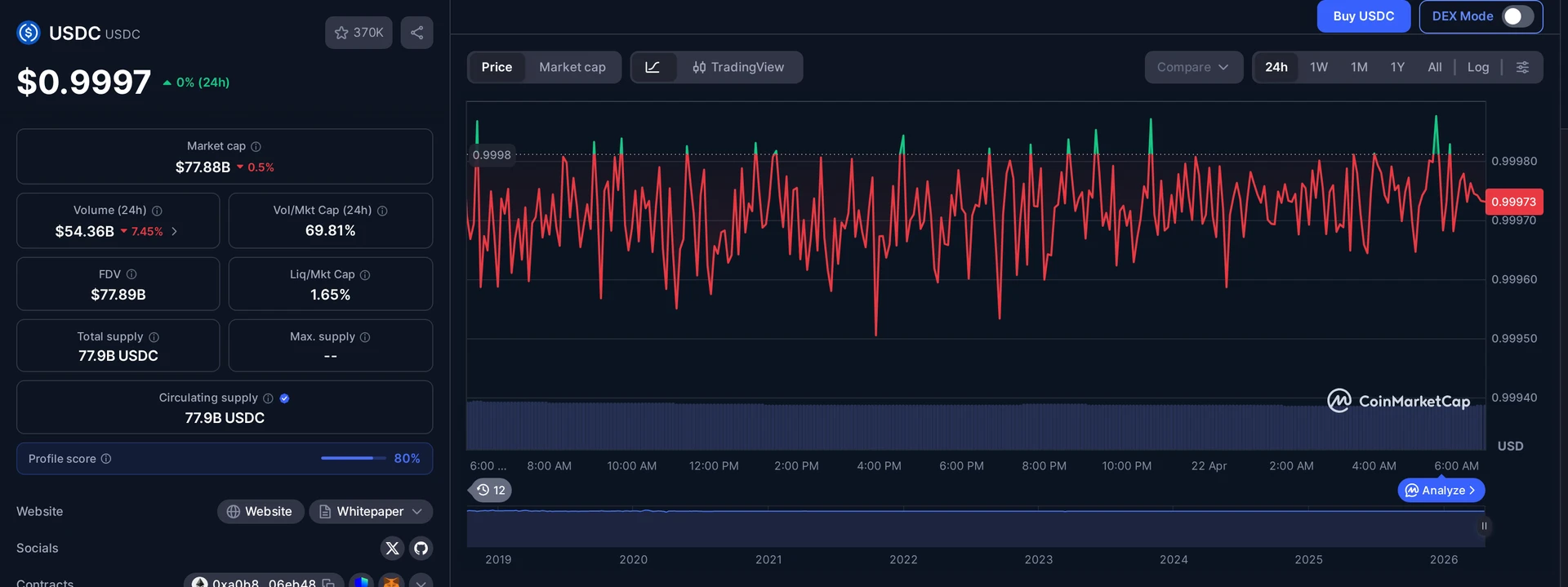Switch to TradingView chart
The height and width of the screenshot is (587, 1568).
738,67
